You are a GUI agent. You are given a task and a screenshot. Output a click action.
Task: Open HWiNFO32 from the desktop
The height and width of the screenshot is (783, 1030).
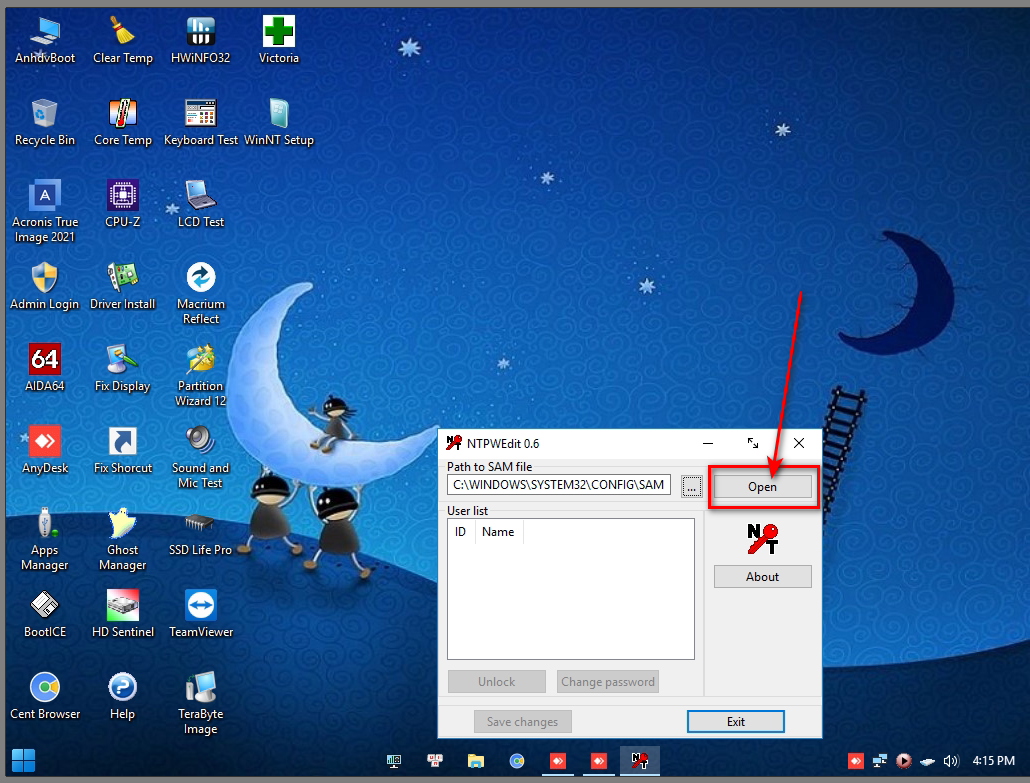coord(200,41)
